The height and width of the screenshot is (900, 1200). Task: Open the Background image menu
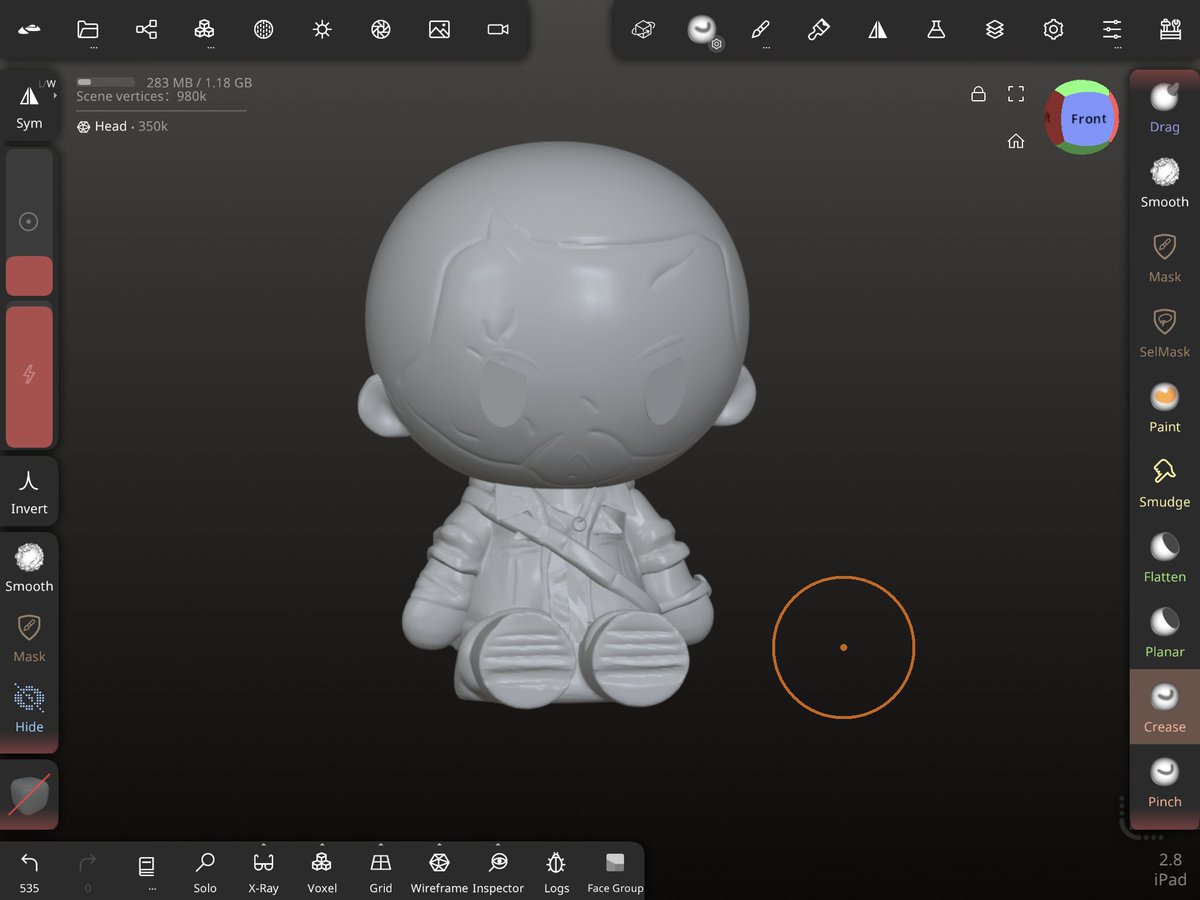coord(439,30)
